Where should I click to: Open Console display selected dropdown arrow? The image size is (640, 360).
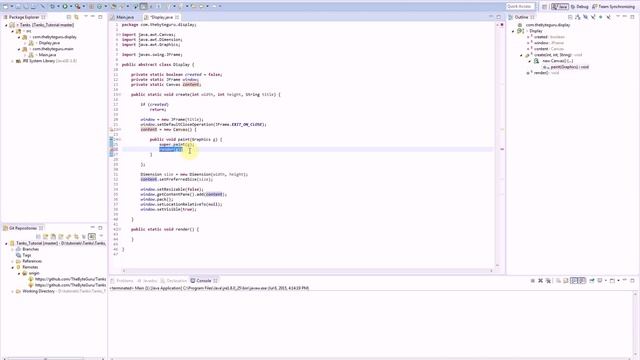click(606, 281)
